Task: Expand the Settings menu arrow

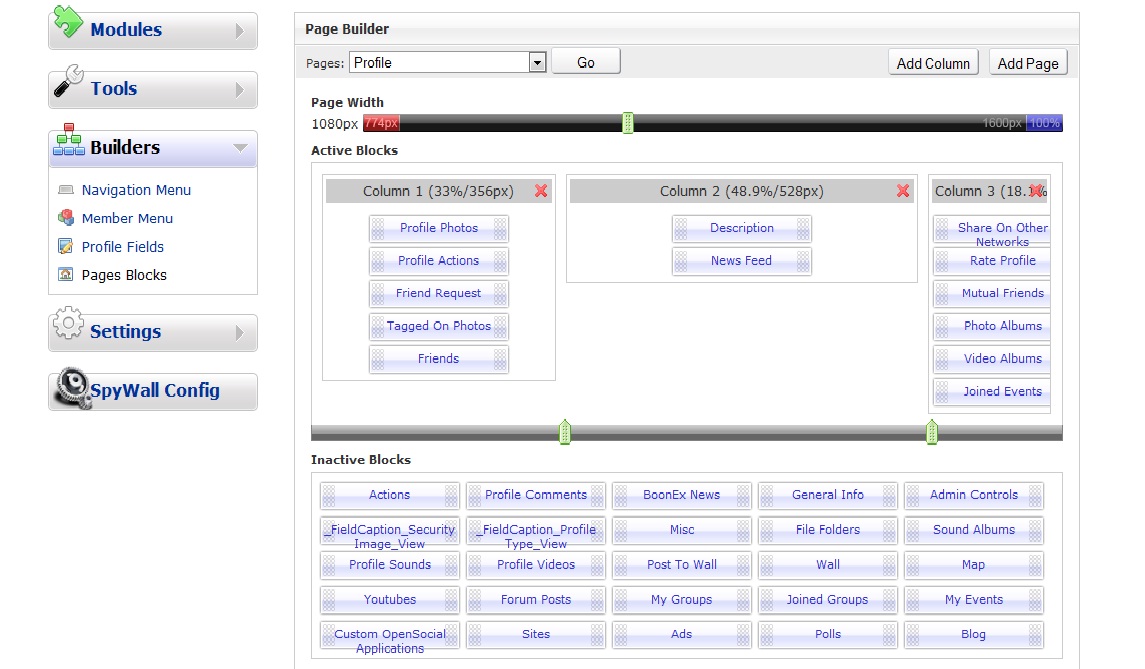Action: 240,333
